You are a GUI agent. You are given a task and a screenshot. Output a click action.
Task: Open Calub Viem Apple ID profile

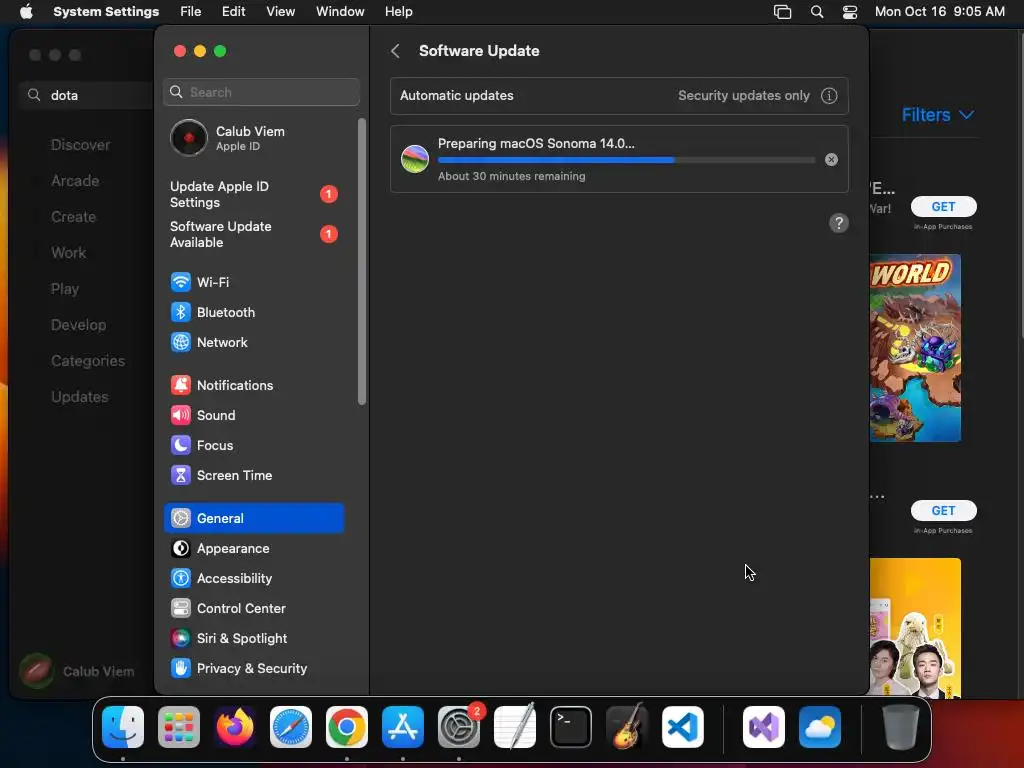tap(254, 138)
